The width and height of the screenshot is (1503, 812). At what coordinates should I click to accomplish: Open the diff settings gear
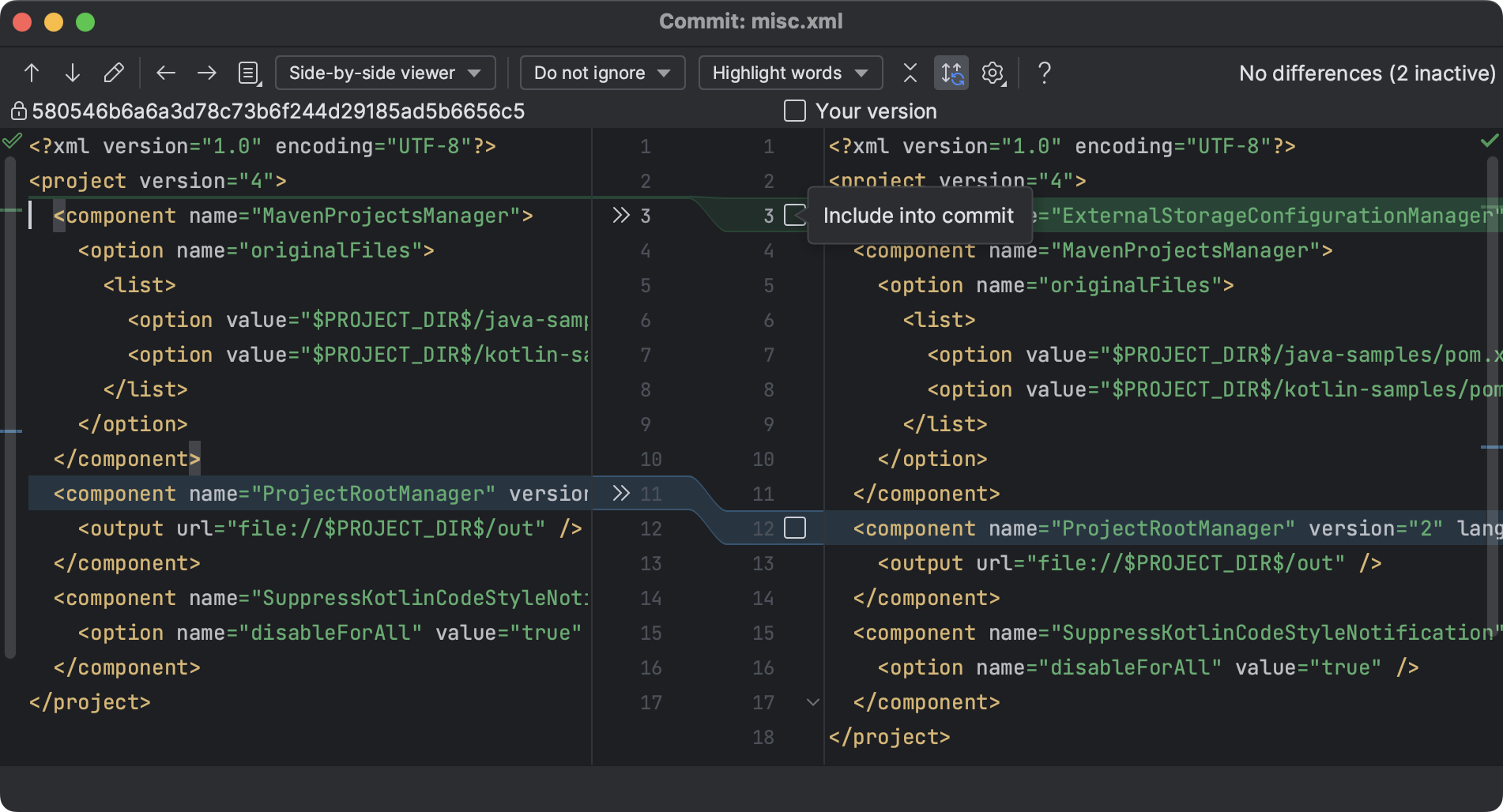993,73
